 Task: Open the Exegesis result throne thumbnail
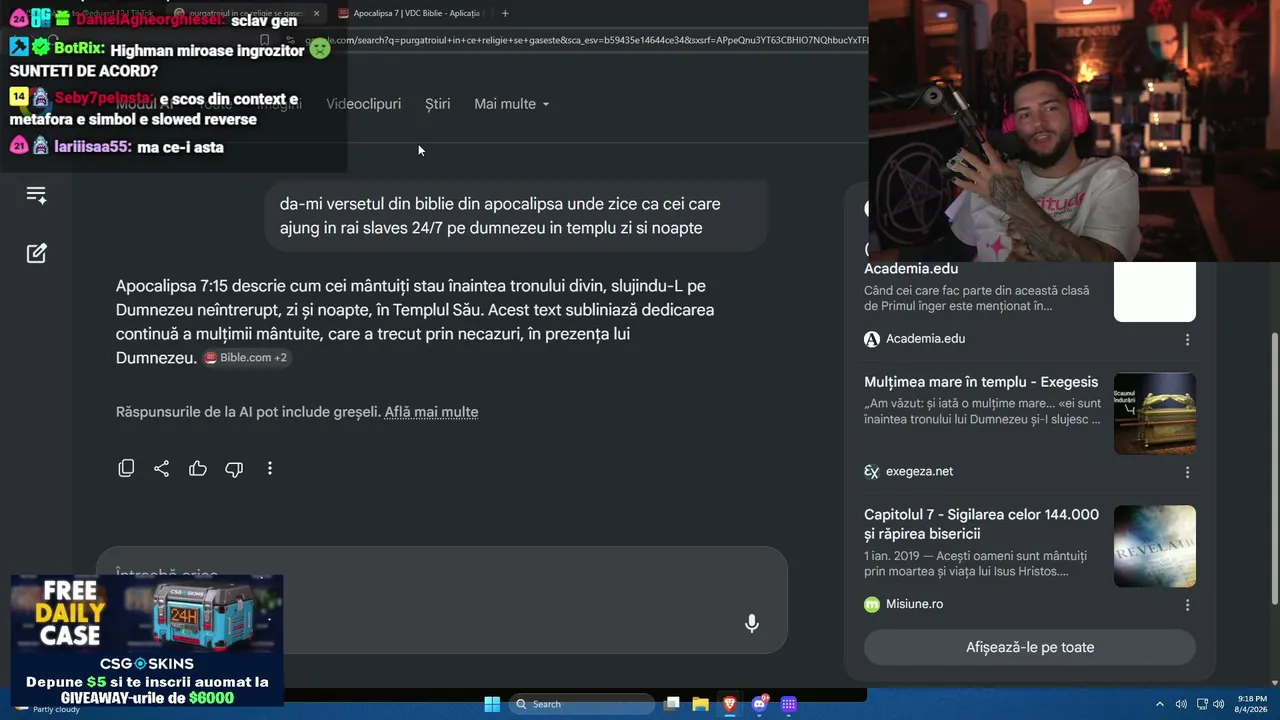(x=1155, y=414)
